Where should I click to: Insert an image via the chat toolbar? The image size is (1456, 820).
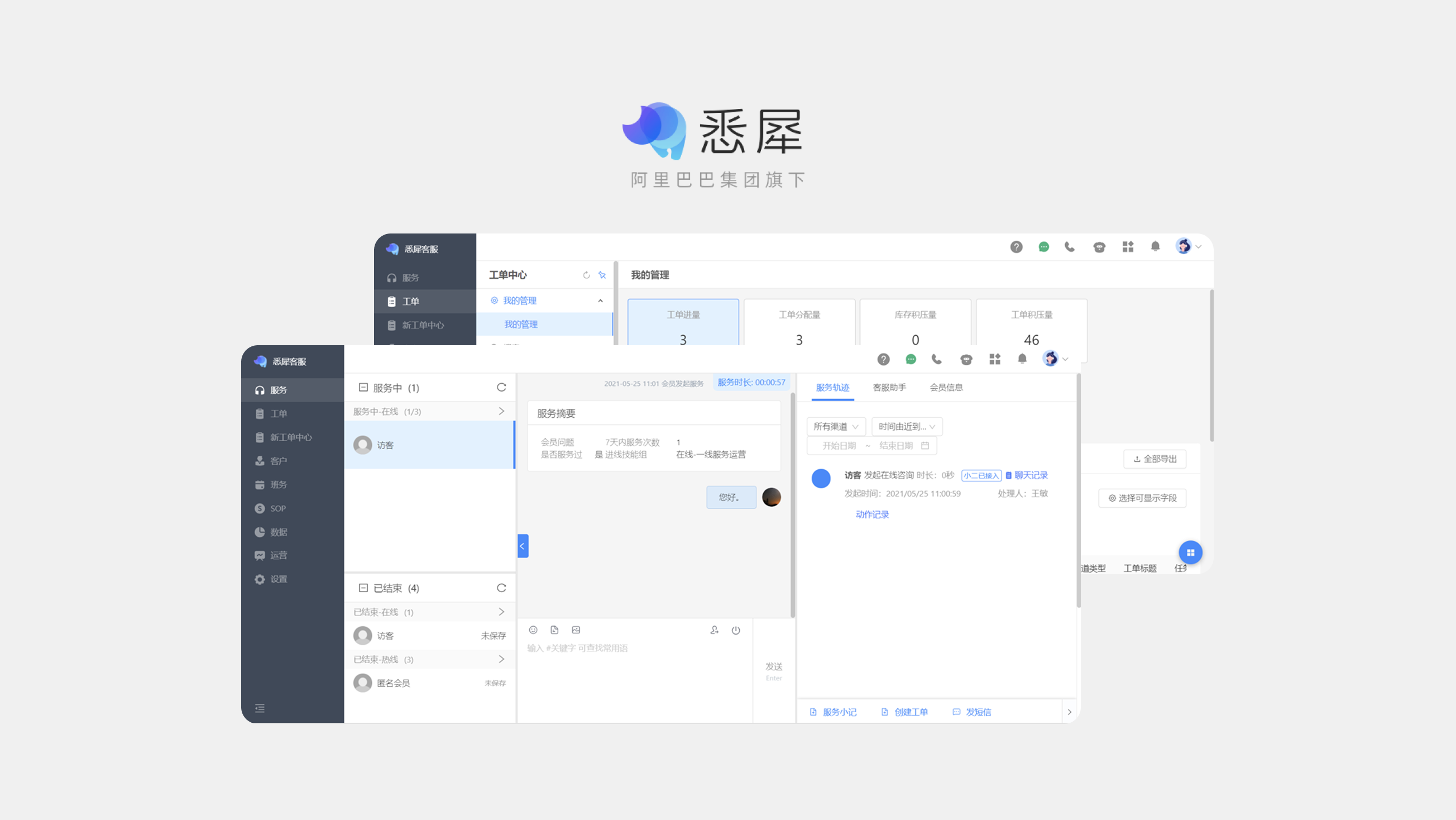coord(576,630)
